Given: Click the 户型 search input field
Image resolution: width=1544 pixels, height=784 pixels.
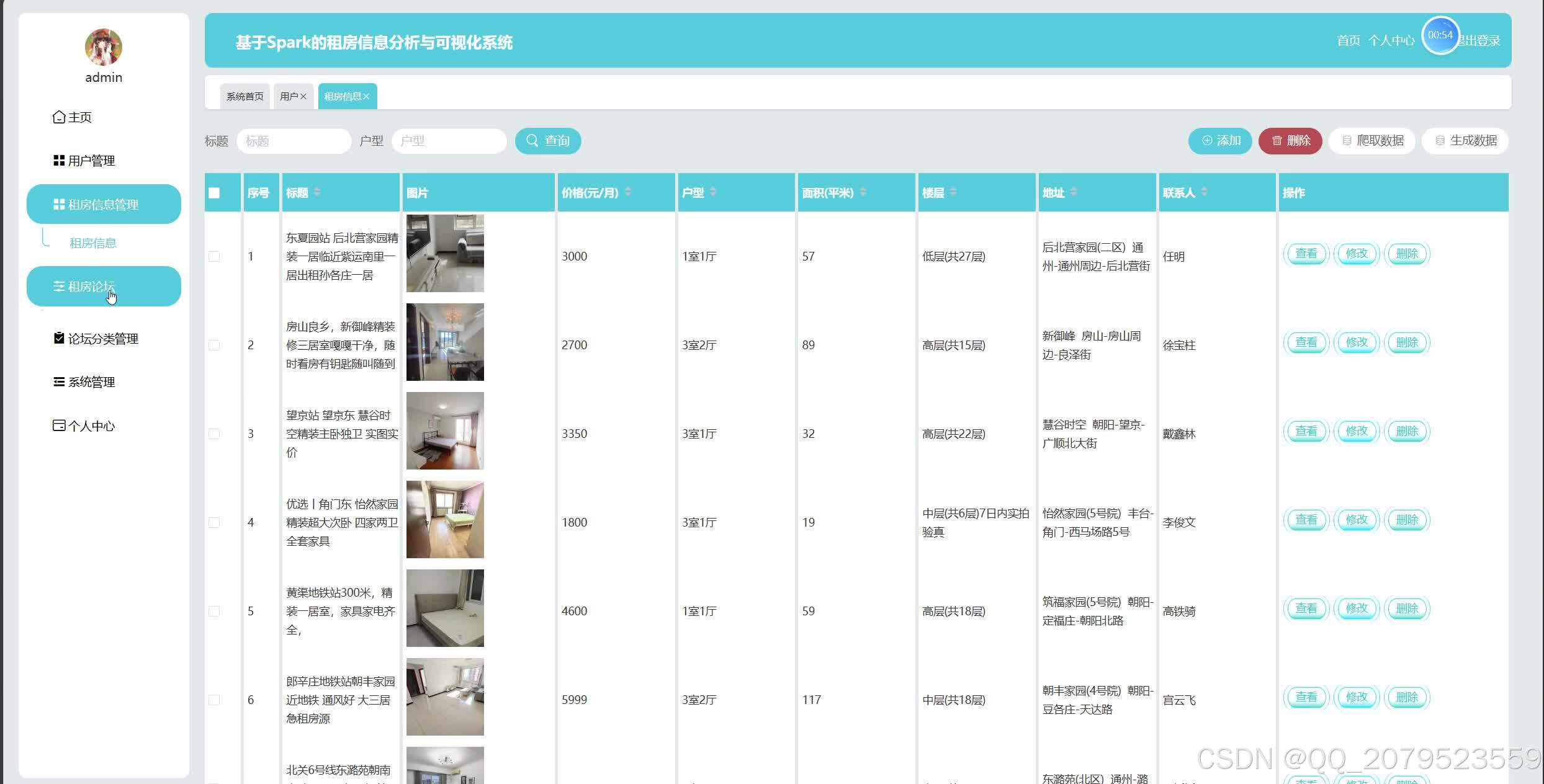Looking at the screenshot, I should click(449, 141).
